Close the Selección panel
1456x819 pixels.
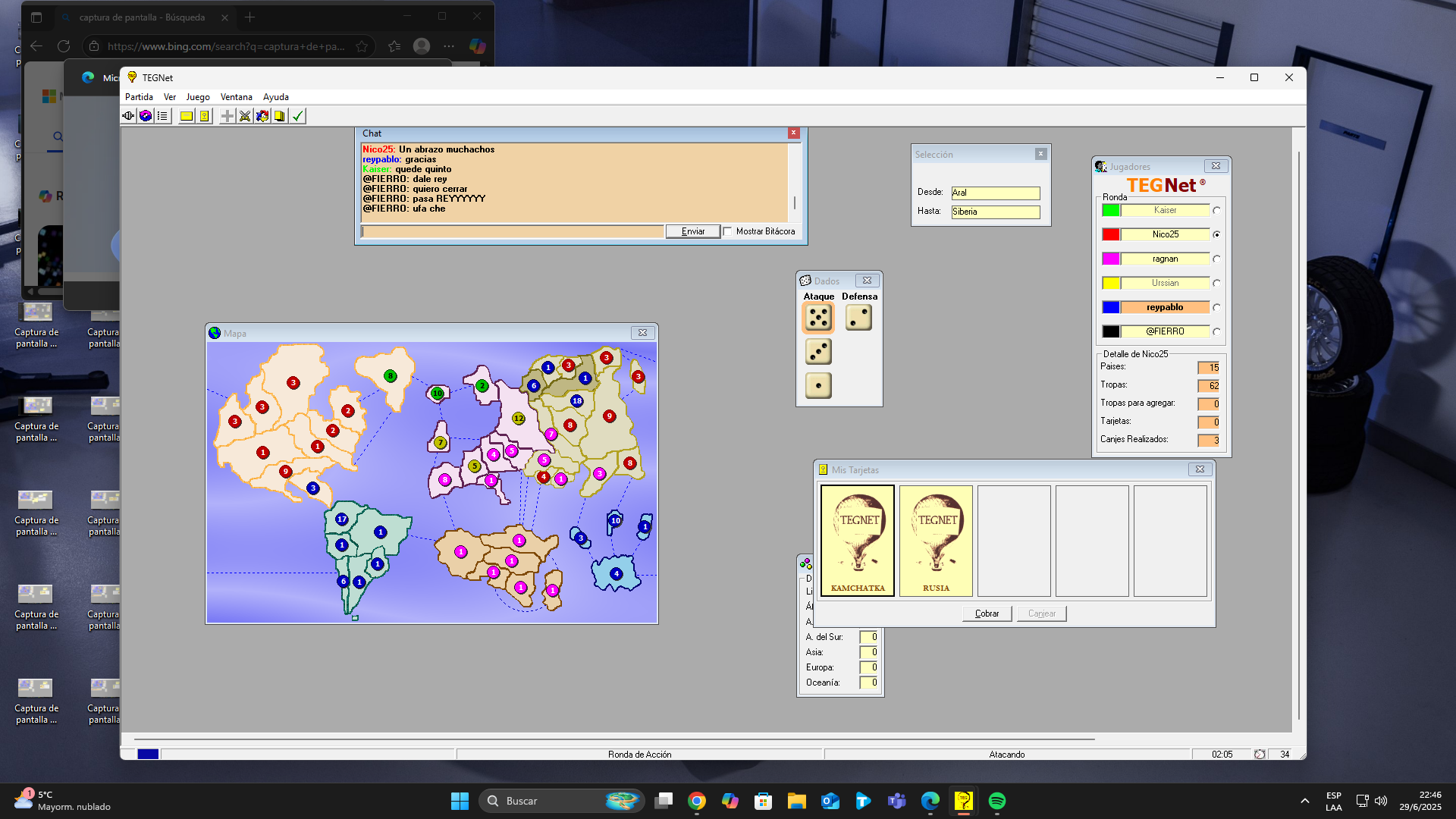click(x=1040, y=154)
